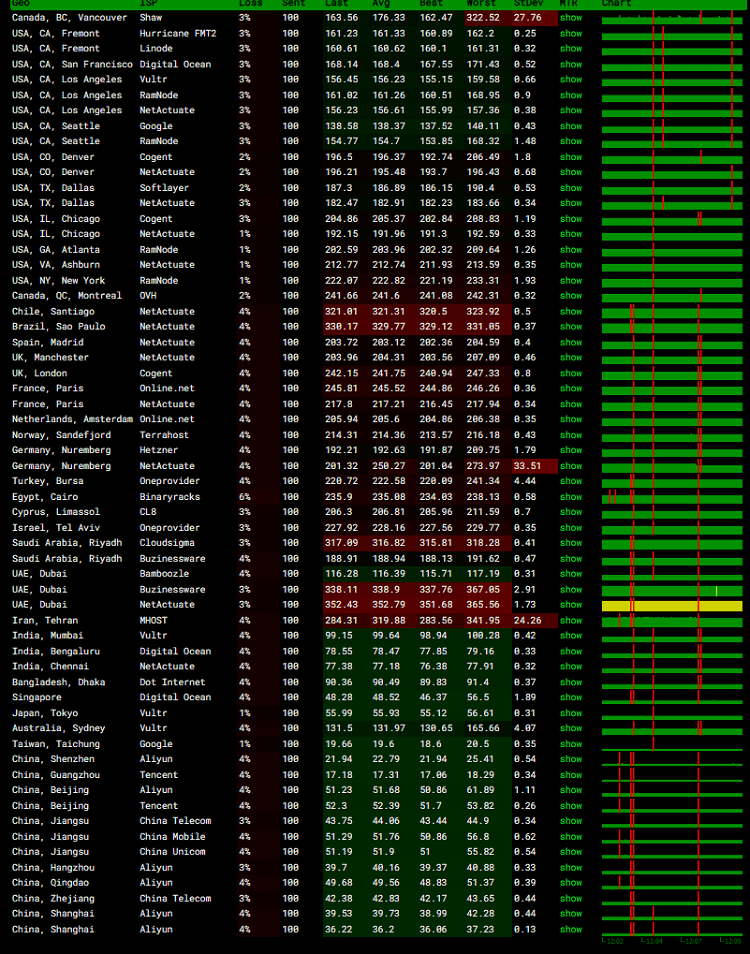The image size is (750, 954).
Task: Click 'show' for New York RamNode row
Action: pyautogui.click(x=571, y=280)
